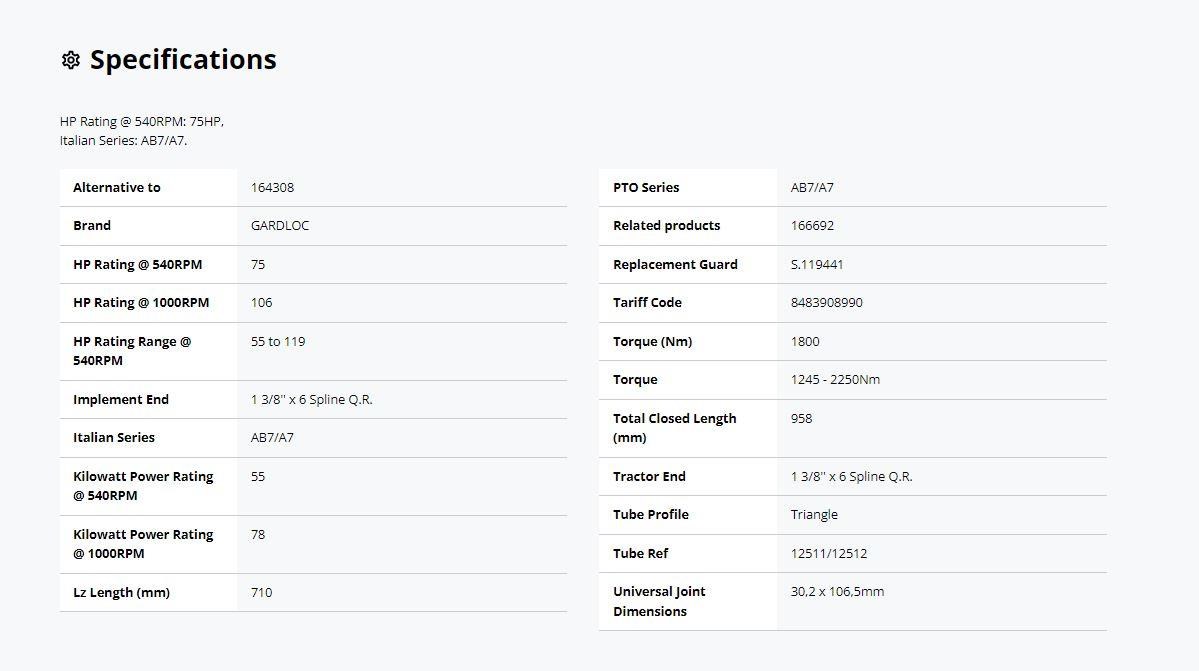Image resolution: width=1199 pixels, height=671 pixels.
Task: Select the Total Closed Length 958 value
Action: pos(801,418)
